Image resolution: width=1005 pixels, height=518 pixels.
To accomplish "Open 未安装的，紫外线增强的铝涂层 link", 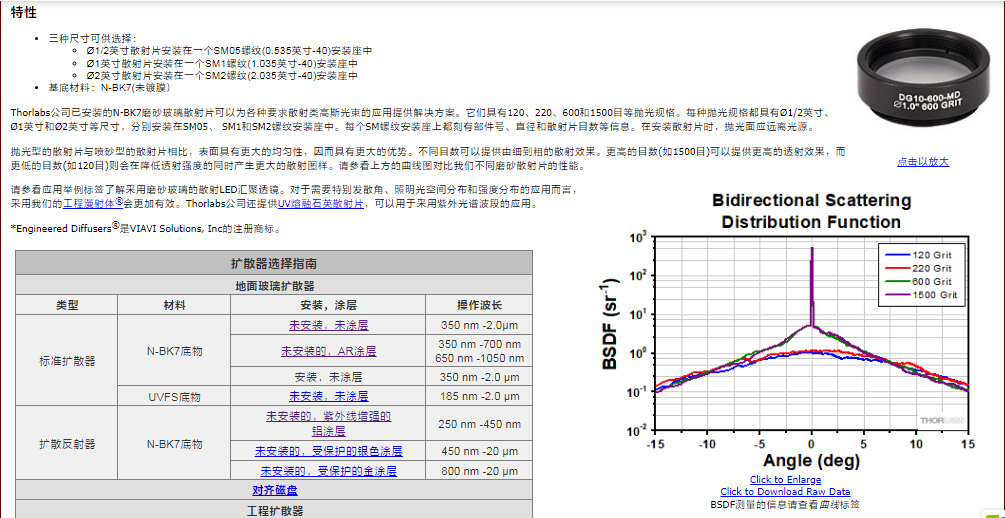I will pos(328,424).
